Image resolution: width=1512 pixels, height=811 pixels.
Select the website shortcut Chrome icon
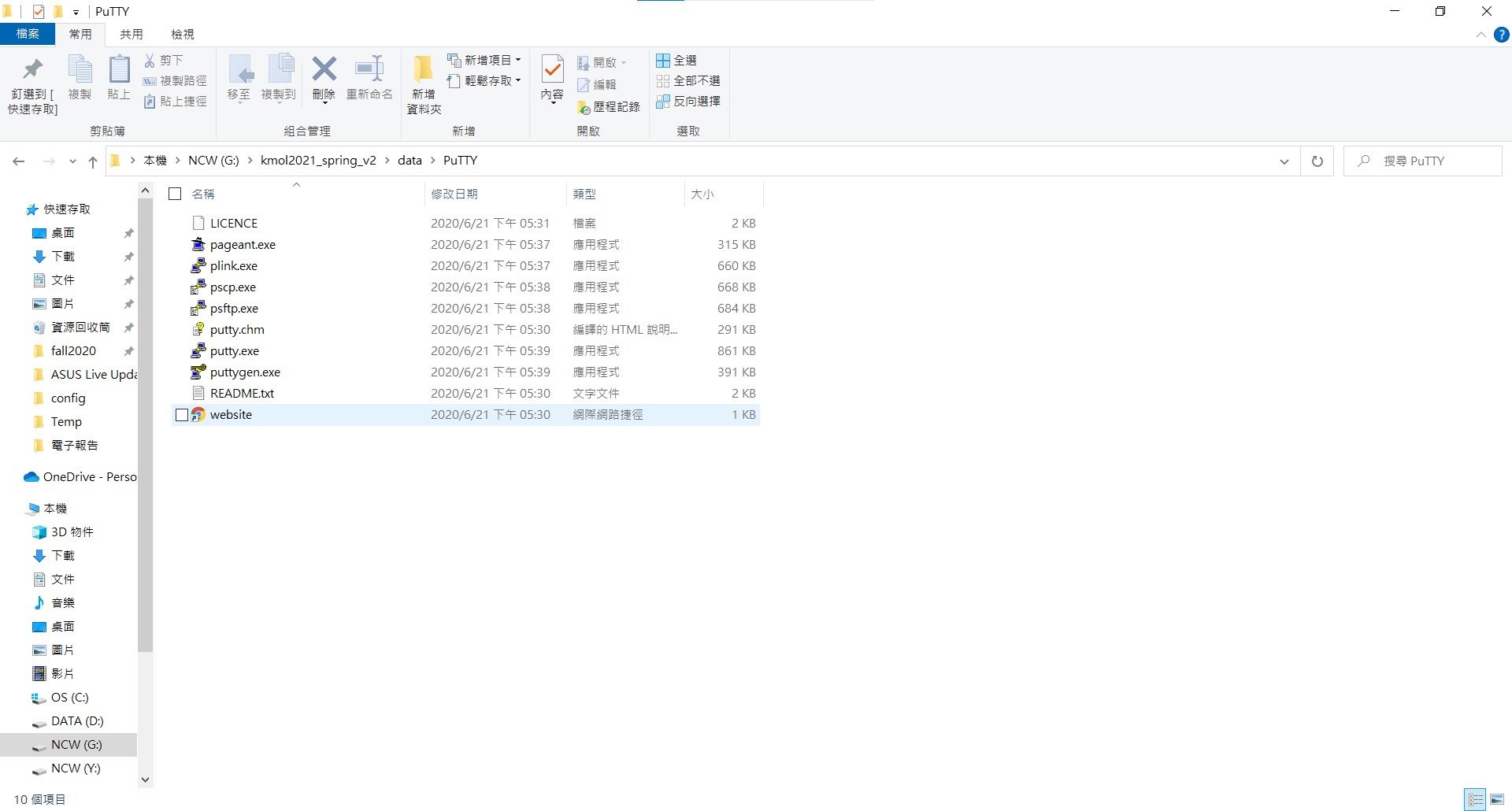coord(198,414)
